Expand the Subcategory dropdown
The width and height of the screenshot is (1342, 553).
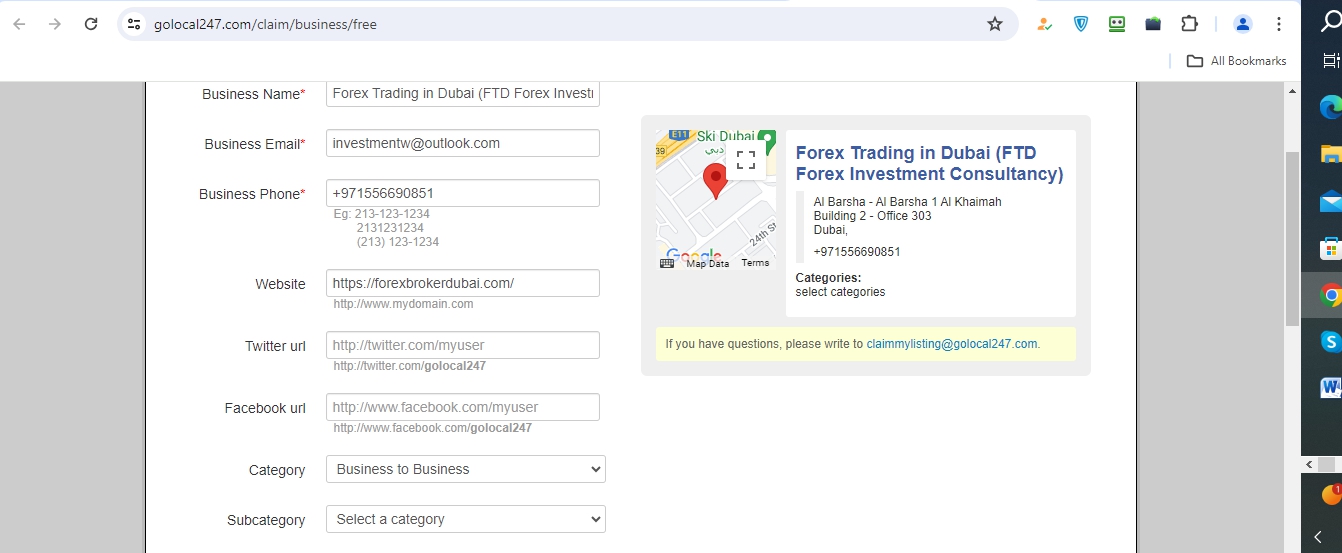click(465, 519)
